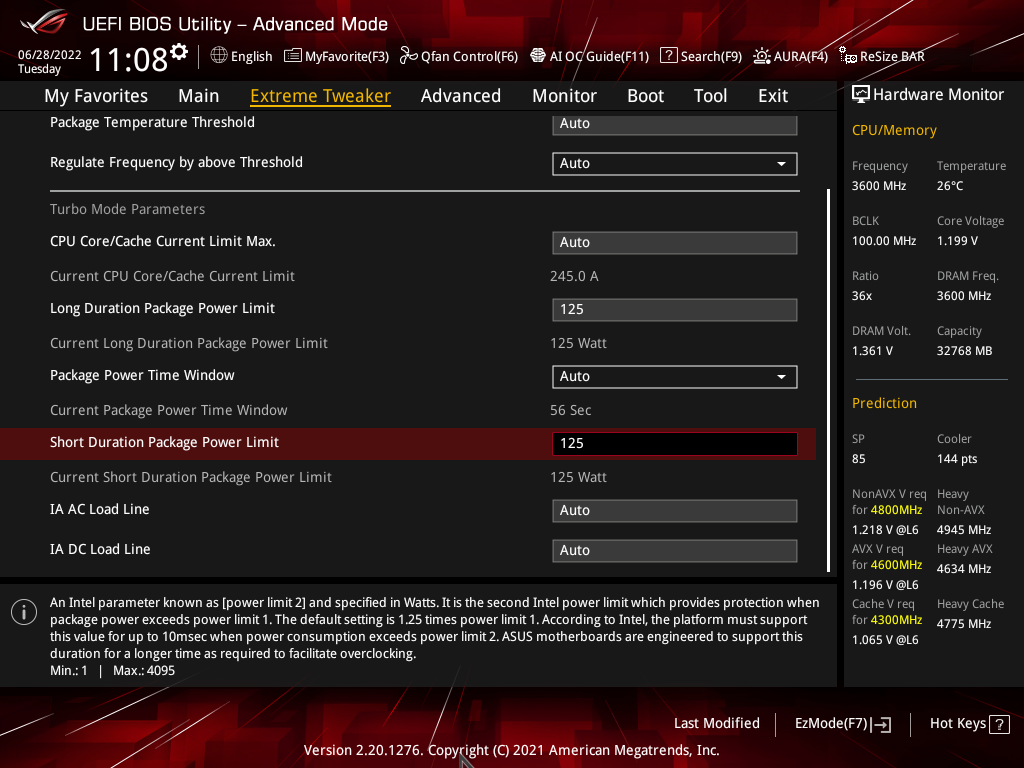Click Long Duration Package Power Limit field
The height and width of the screenshot is (768, 1024).
(x=675, y=310)
